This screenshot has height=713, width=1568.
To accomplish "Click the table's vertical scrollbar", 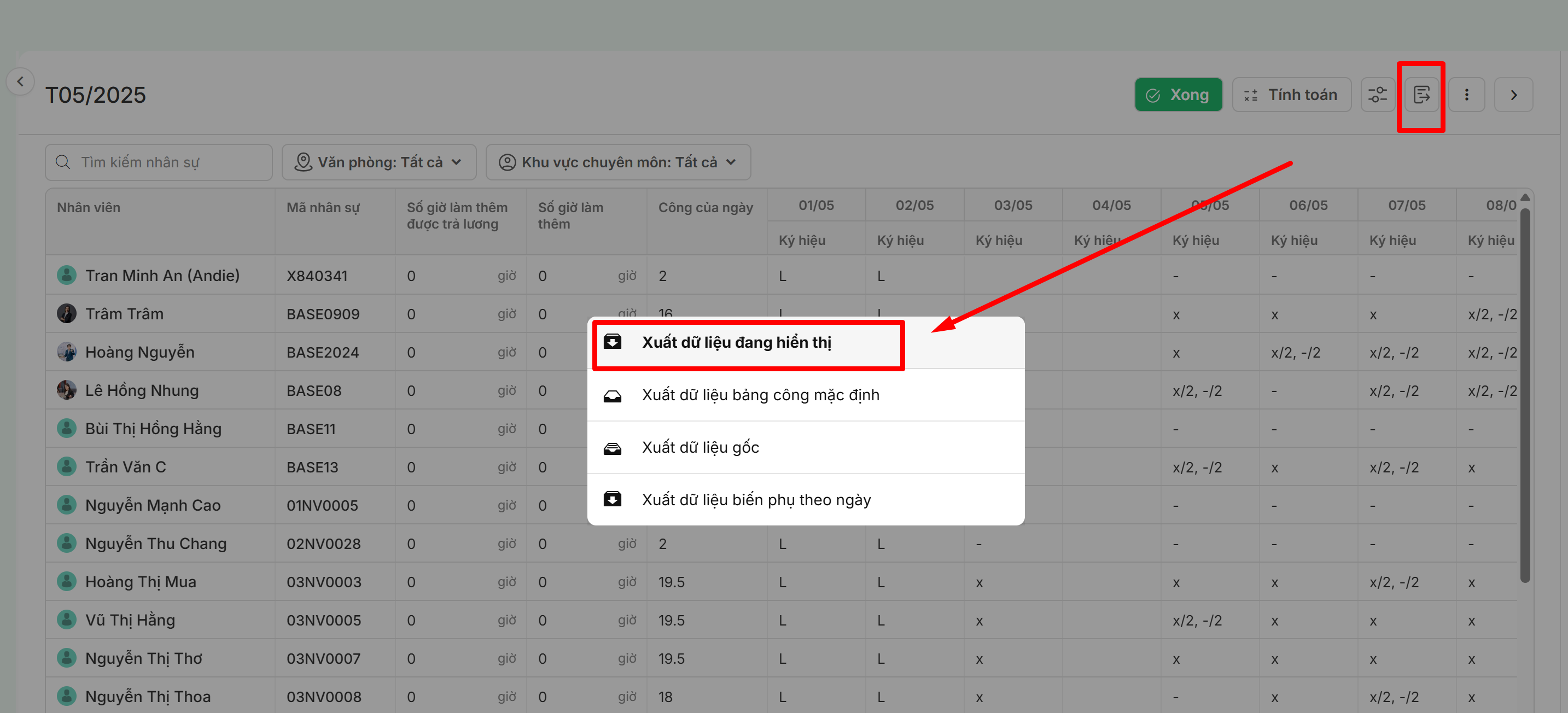I will (x=1524, y=395).
